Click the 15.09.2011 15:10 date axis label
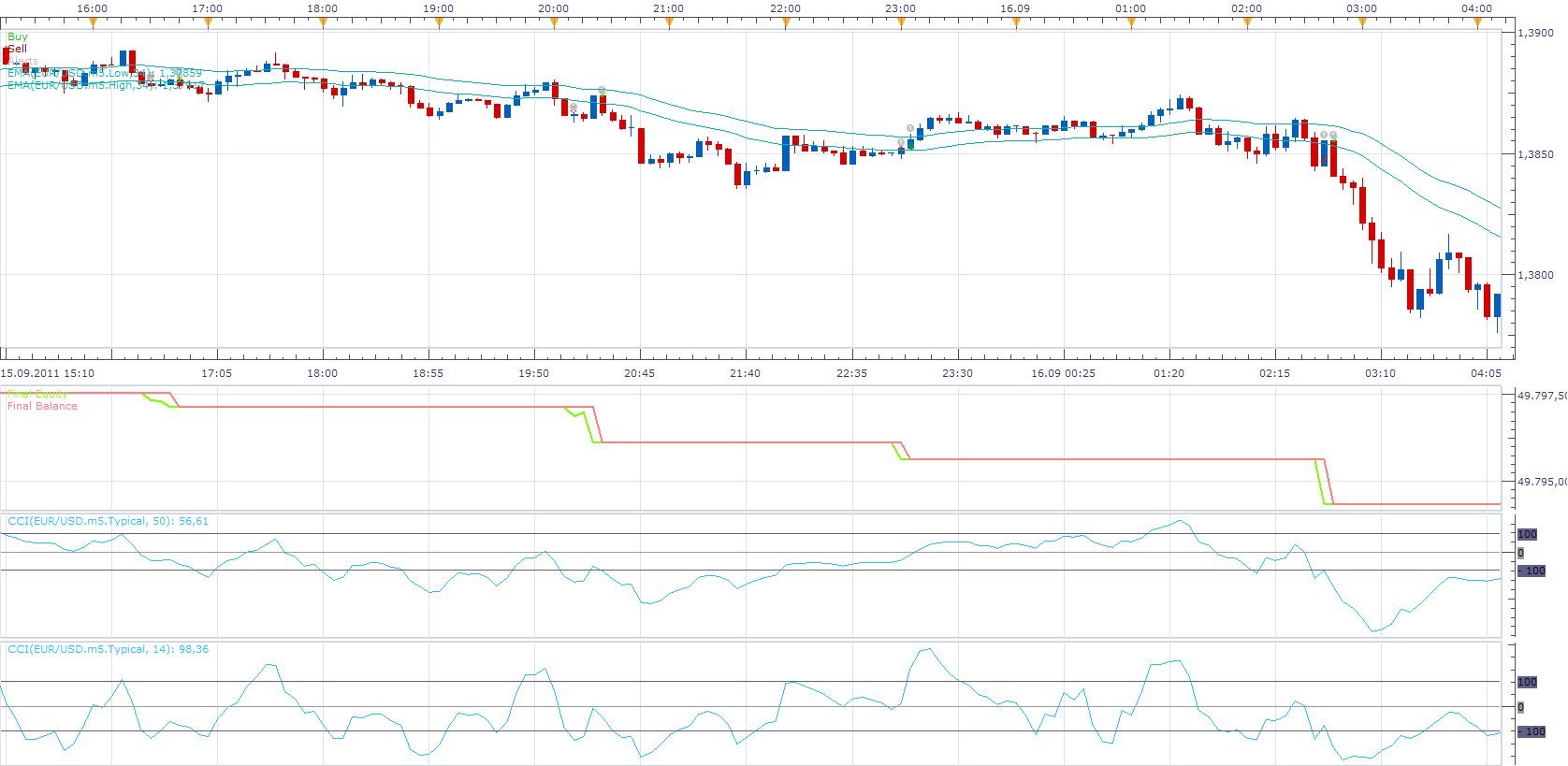Screen dimensions: 1568x766 48,373
